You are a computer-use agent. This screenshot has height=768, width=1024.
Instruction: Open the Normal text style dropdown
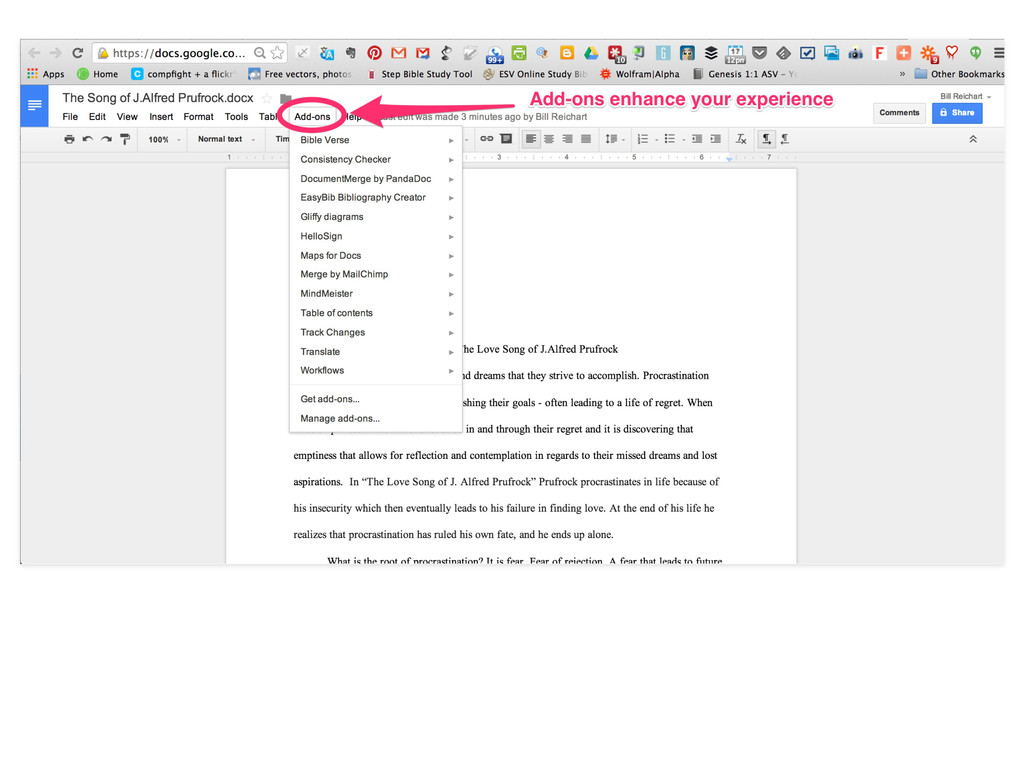pyautogui.click(x=227, y=139)
